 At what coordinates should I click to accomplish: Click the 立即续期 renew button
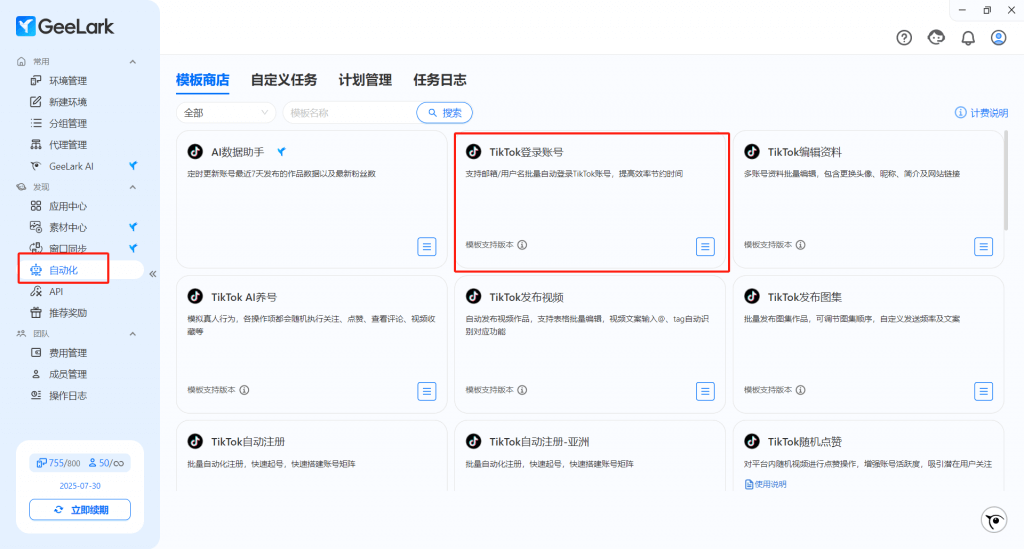(80, 510)
